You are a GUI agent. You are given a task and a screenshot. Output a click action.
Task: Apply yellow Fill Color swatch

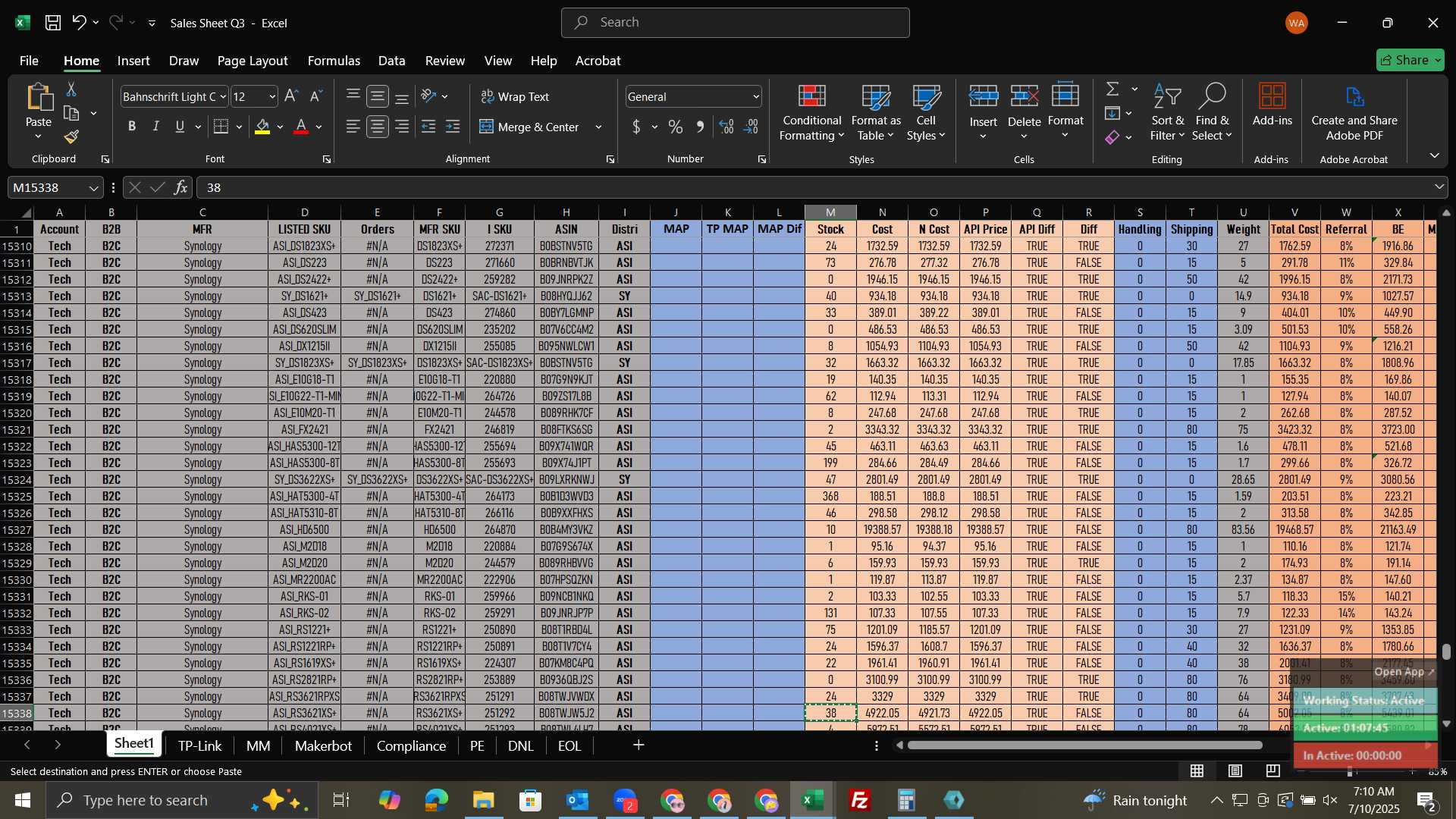click(x=262, y=127)
